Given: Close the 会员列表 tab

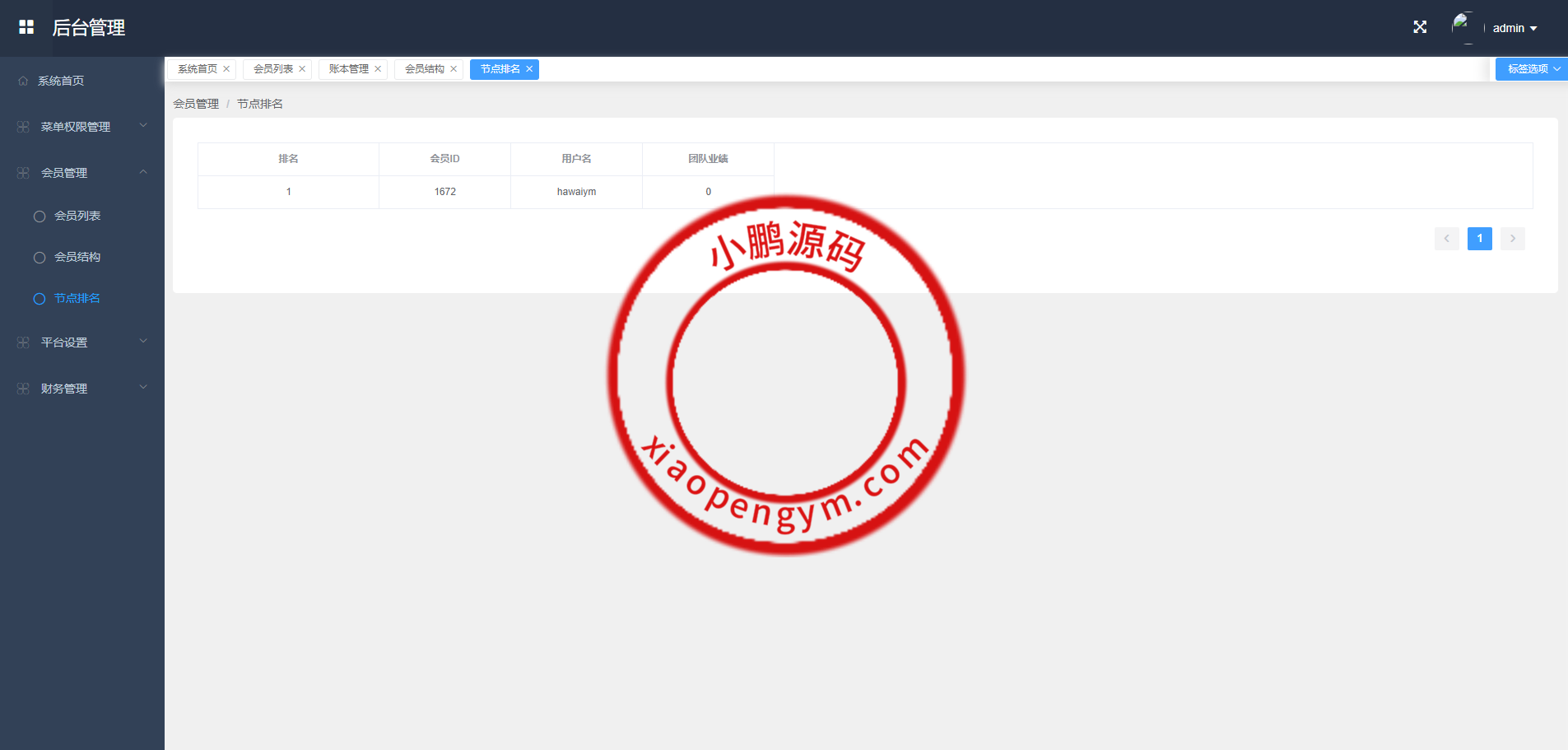Looking at the screenshot, I should (x=302, y=69).
